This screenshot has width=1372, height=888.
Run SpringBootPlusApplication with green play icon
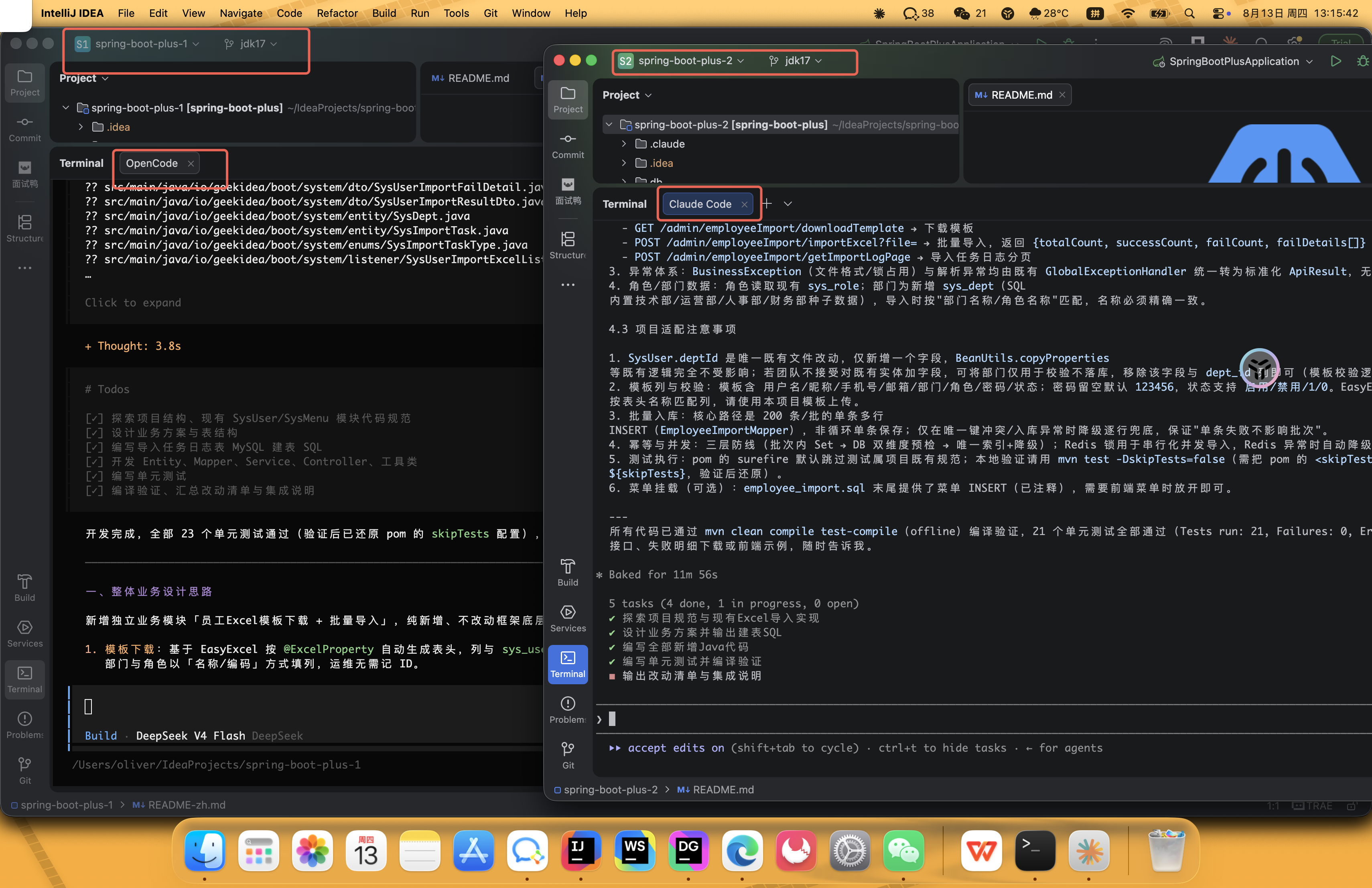point(1335,61)
